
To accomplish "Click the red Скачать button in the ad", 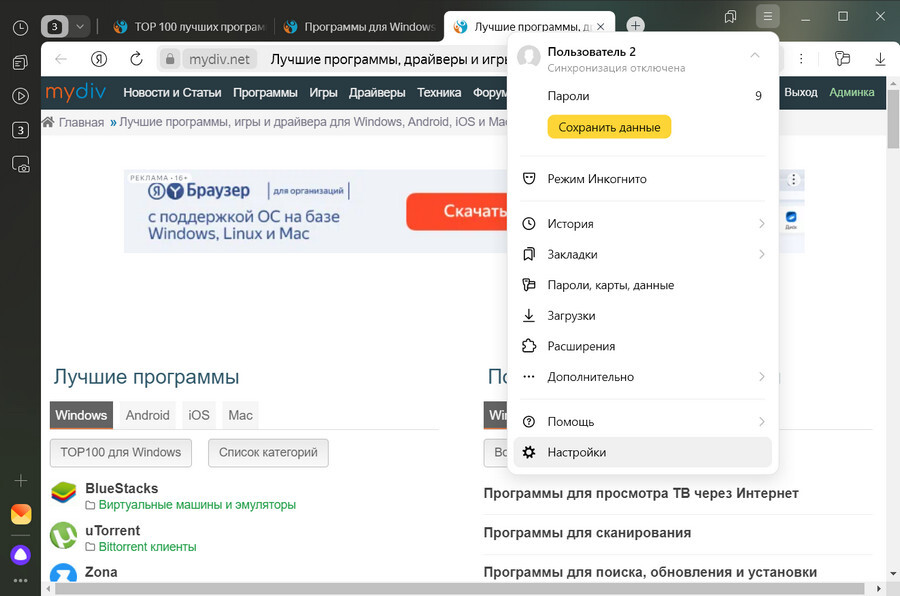I will click(x=457, y=211).
